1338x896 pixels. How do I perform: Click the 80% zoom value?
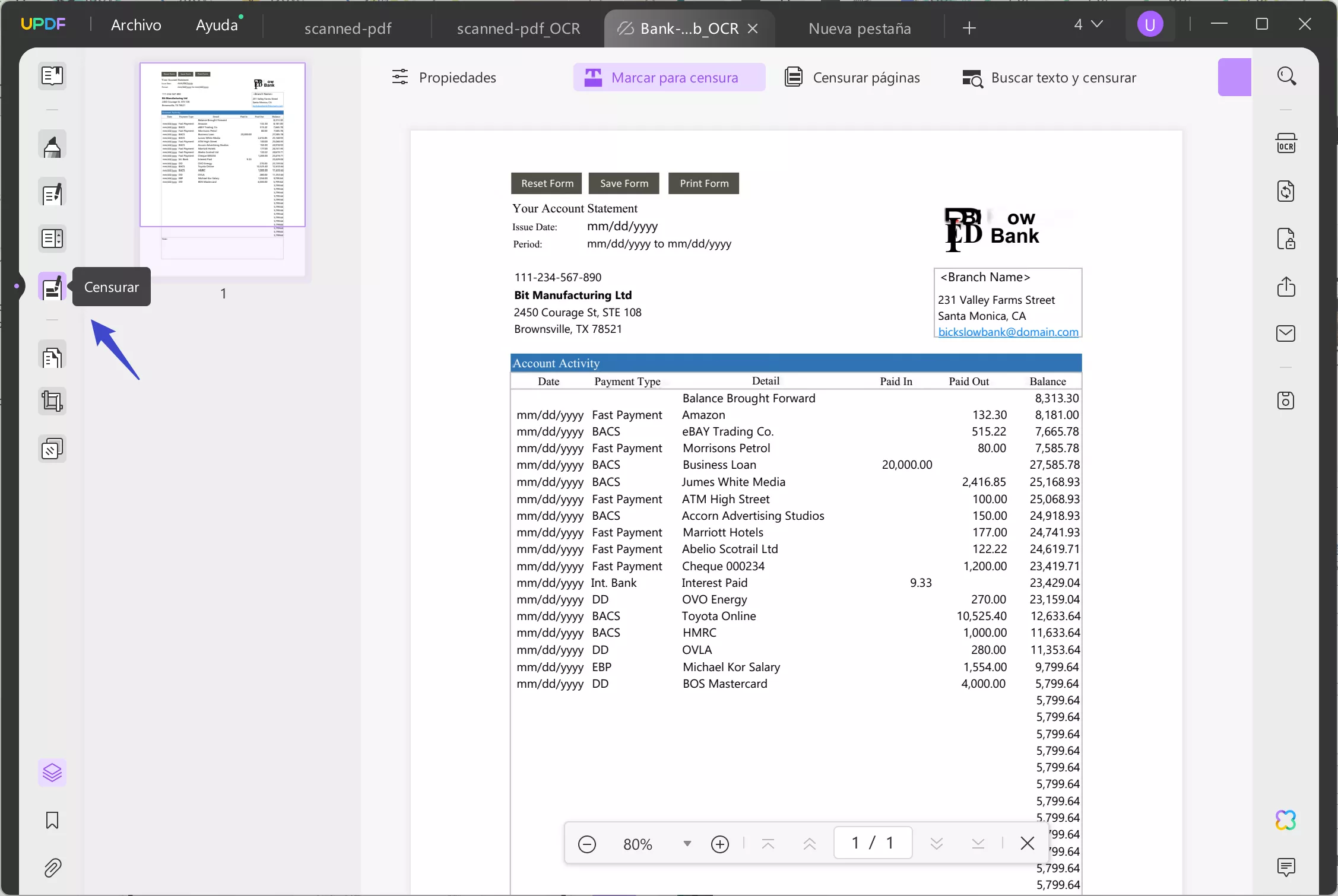click(x=638, y=844)
